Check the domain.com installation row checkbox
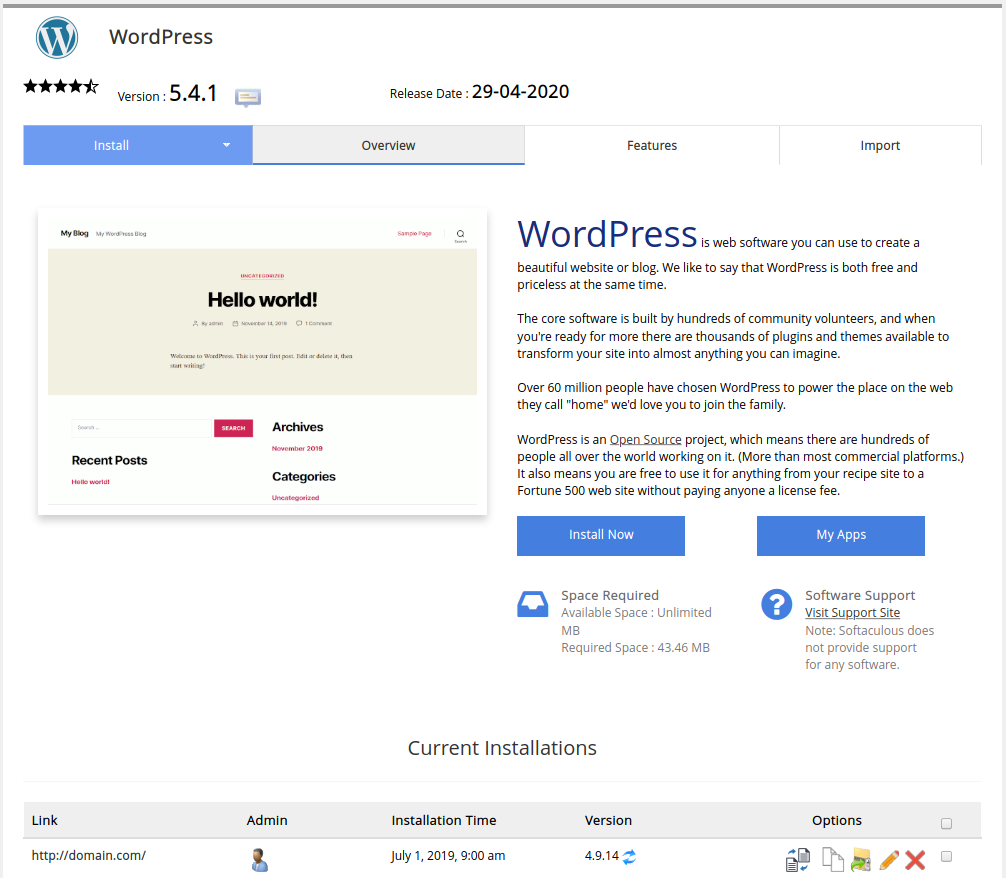 946,857
